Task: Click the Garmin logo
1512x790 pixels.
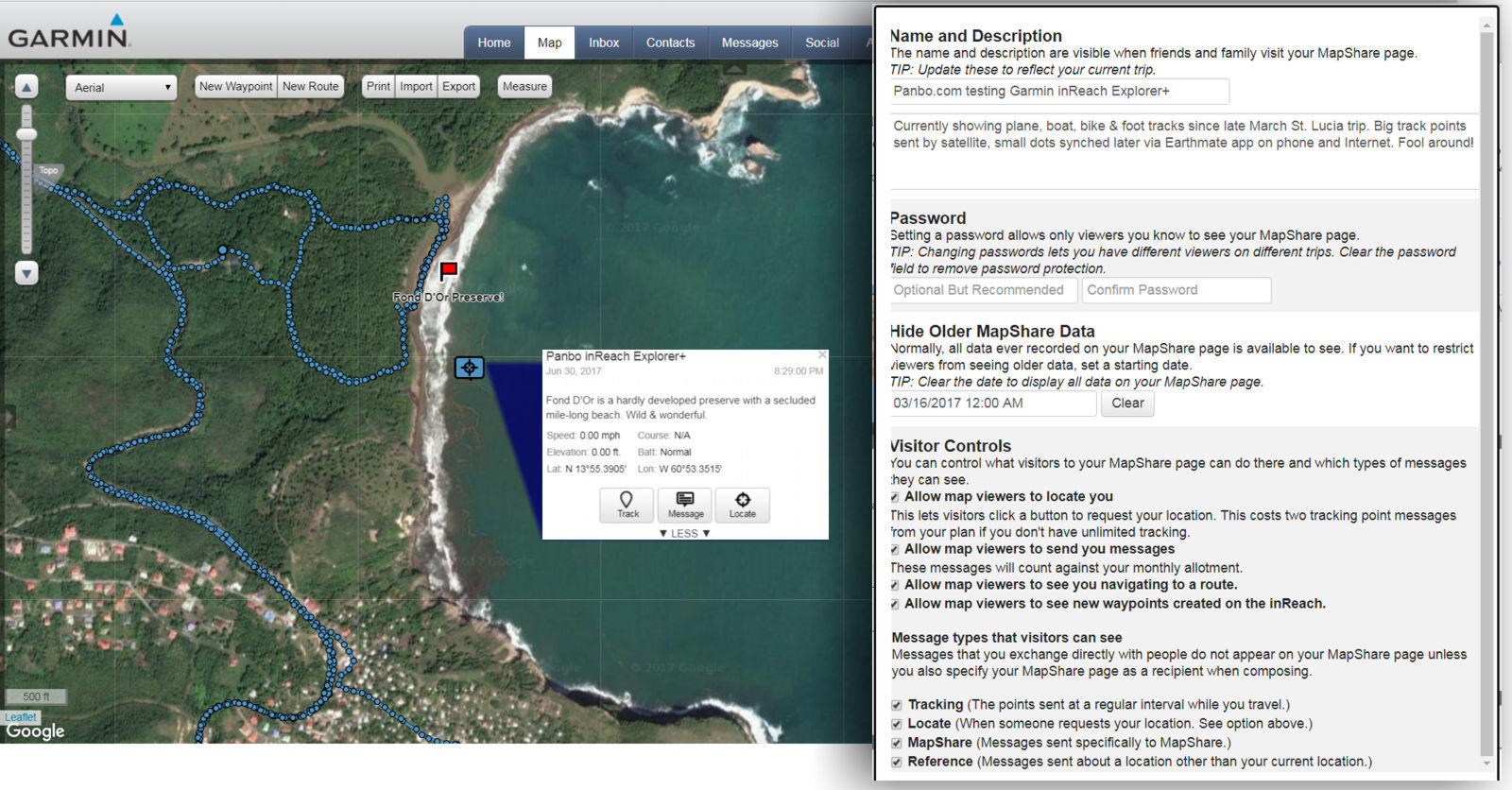Action: click(x=69, y=32)
